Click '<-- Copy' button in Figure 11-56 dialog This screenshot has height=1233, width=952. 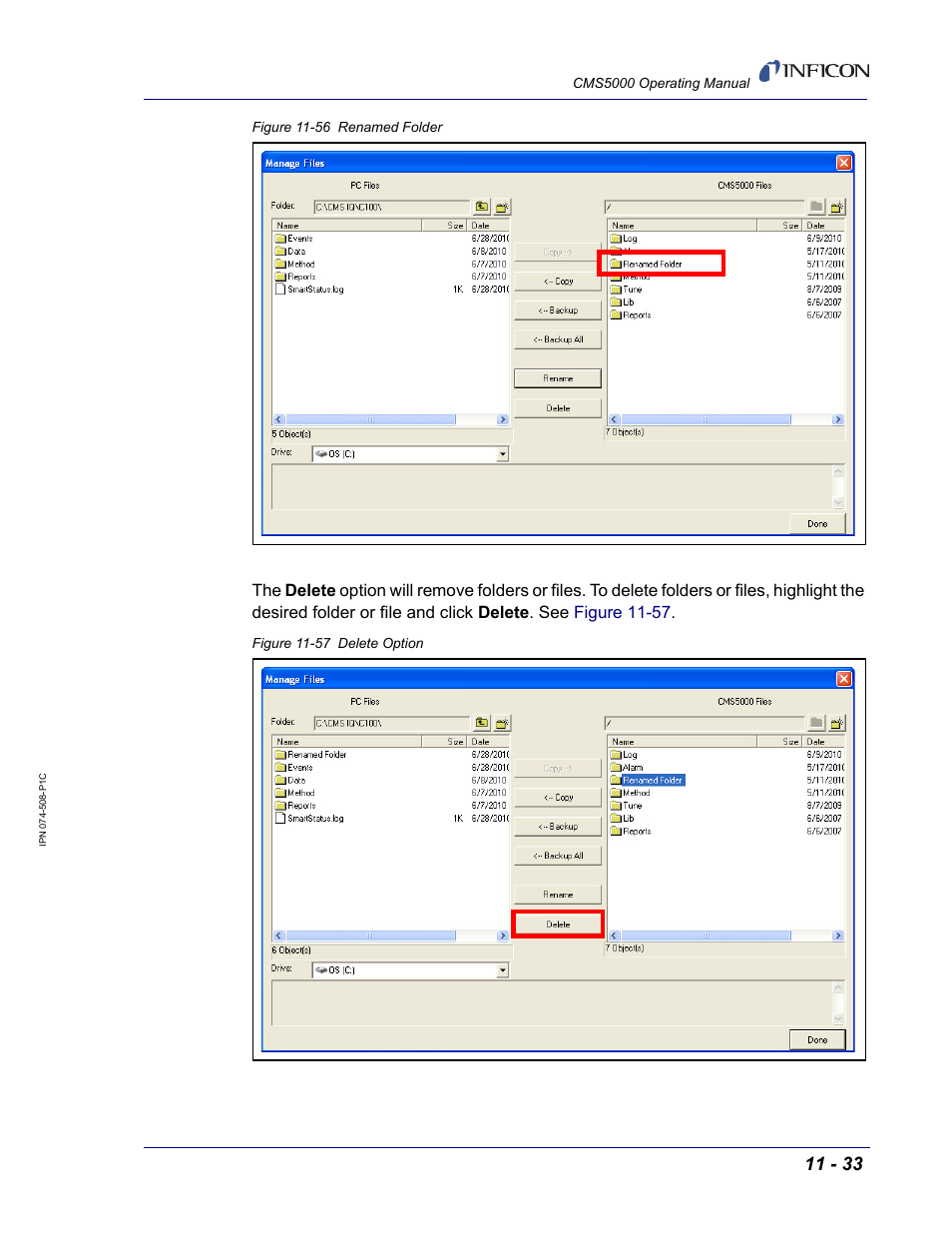coord(558,282)
